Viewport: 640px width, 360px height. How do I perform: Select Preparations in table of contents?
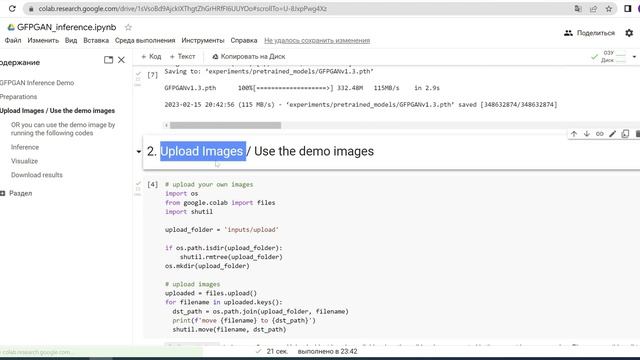pyautogui.click(x=18, y=97)
